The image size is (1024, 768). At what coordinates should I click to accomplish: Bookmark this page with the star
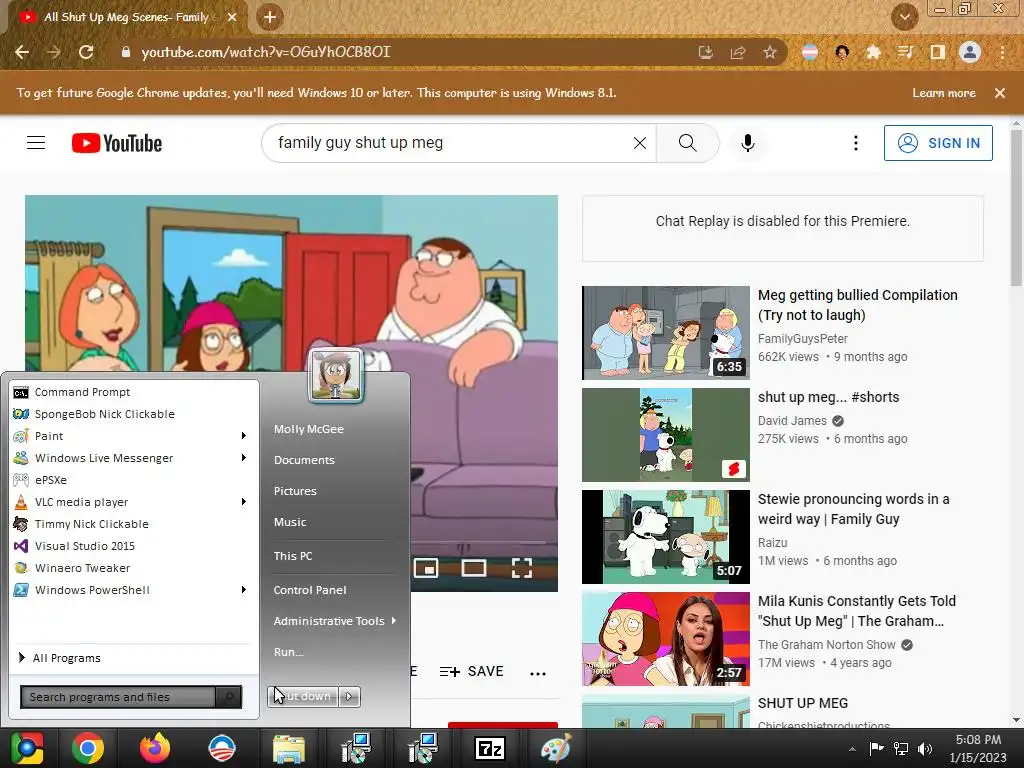(770, 52)
